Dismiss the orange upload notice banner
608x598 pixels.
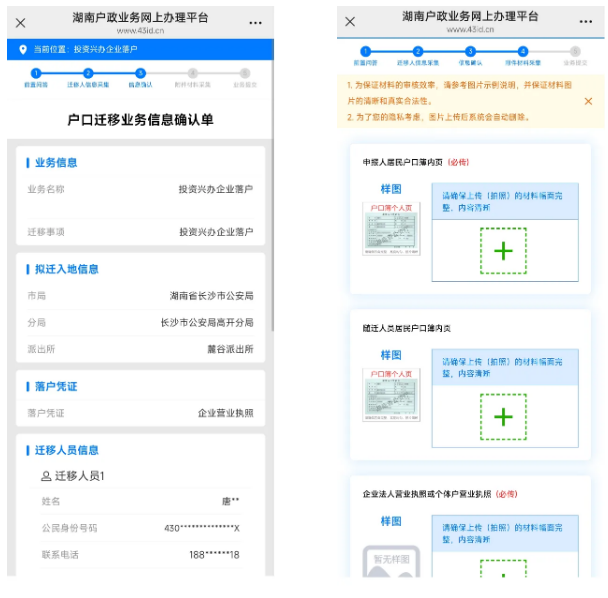(588, 101)
